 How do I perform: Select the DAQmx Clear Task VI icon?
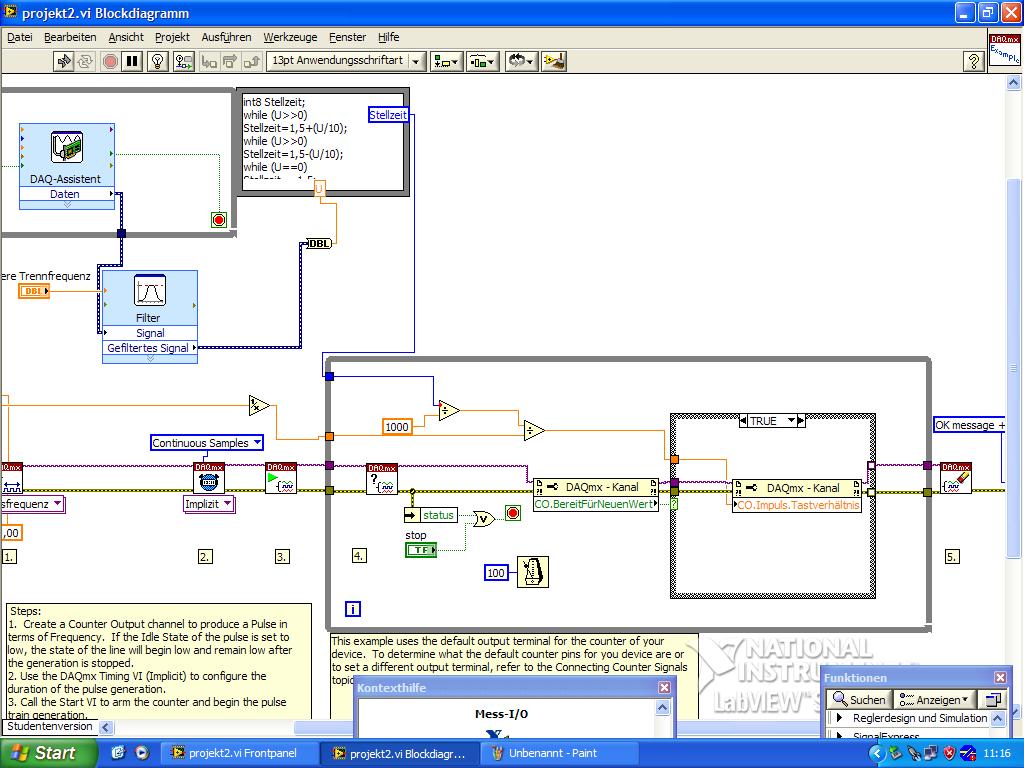click(955, 478)
